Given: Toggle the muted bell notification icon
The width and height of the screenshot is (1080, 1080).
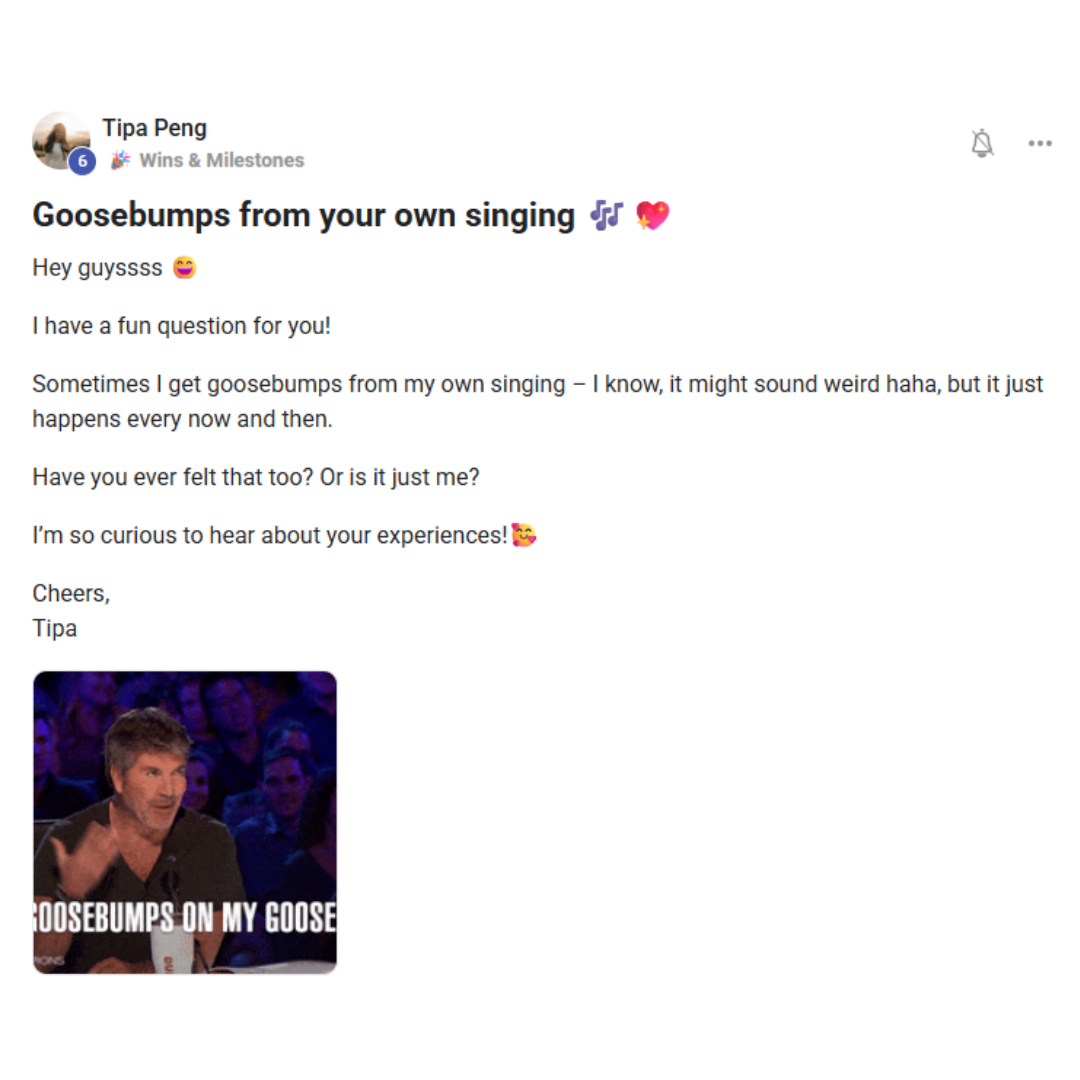Looking at the screenshot, I should coord(982,144).
